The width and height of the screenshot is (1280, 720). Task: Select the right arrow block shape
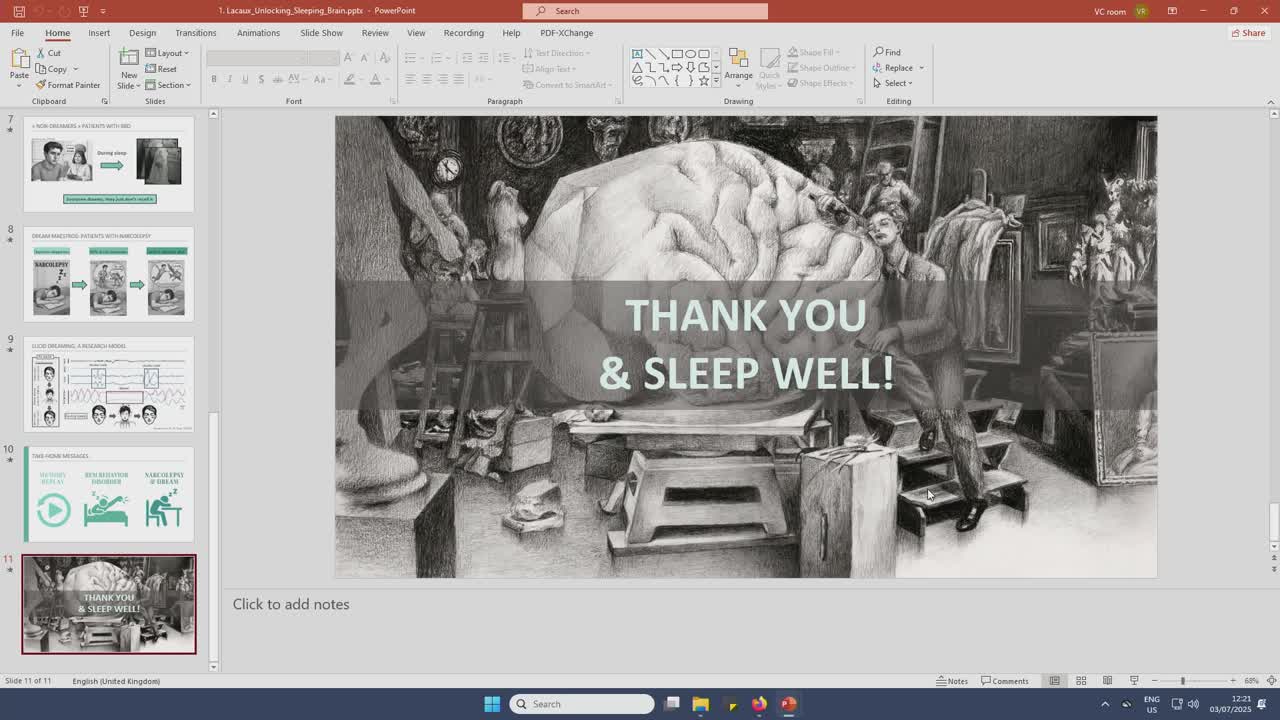tap(677, 67)
